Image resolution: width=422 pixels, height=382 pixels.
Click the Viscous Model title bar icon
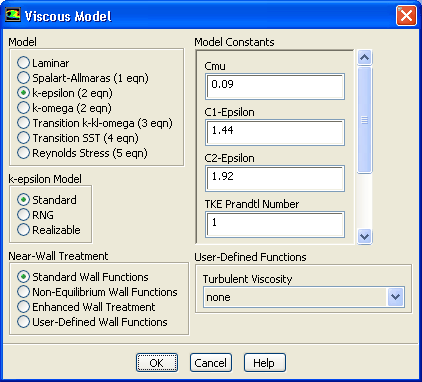tap(13, 15)
